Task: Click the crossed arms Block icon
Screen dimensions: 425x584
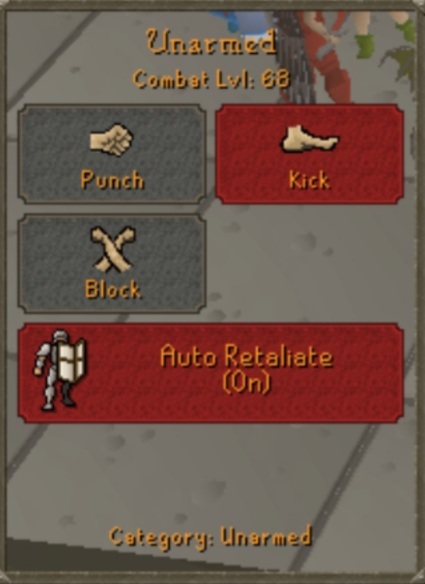Action: click(x=113, y=249)
